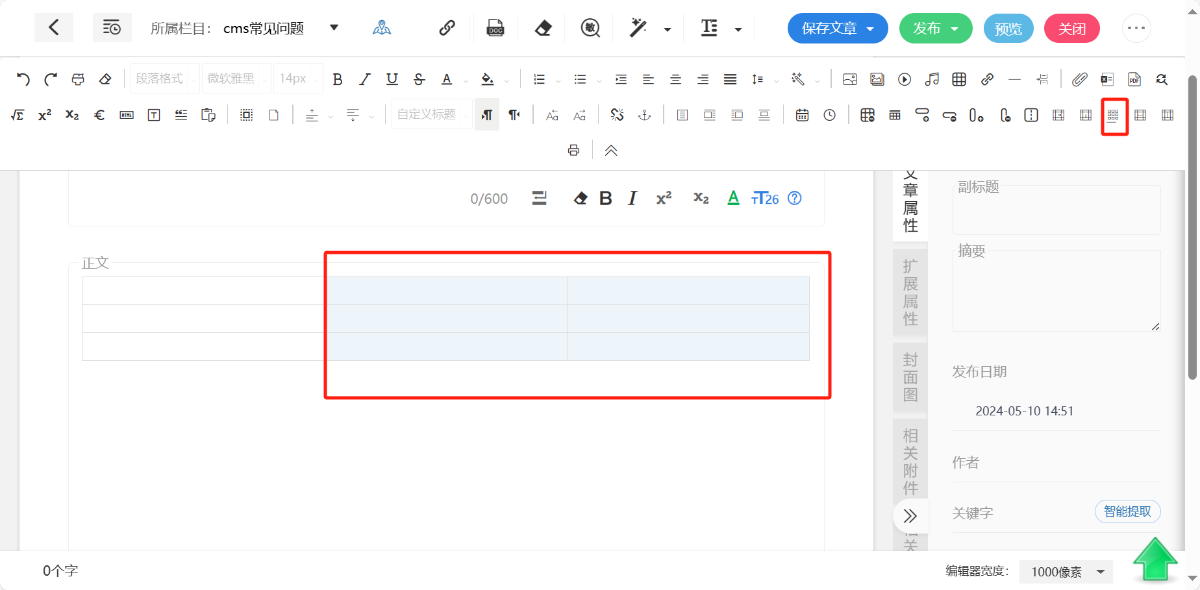This screenshot has height=590, width=1200.
Task: Click the 摘要 summary text area
Action: (1056, 290)
